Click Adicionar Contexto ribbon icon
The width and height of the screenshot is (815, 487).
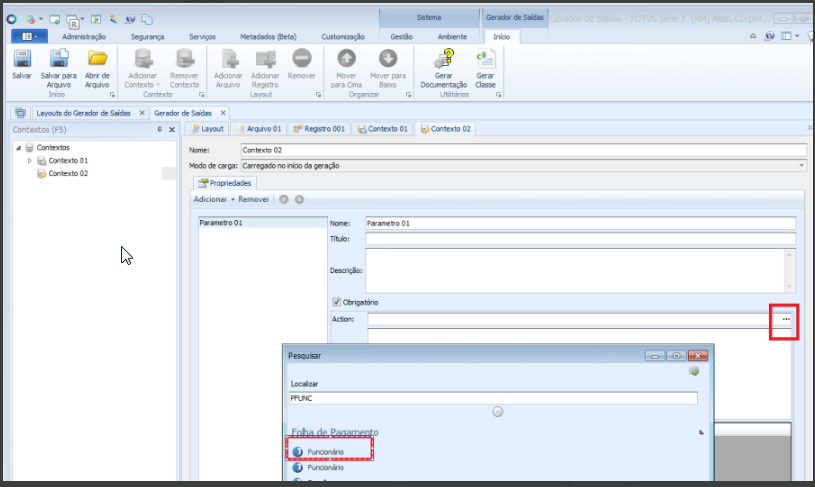pos(142,59)
